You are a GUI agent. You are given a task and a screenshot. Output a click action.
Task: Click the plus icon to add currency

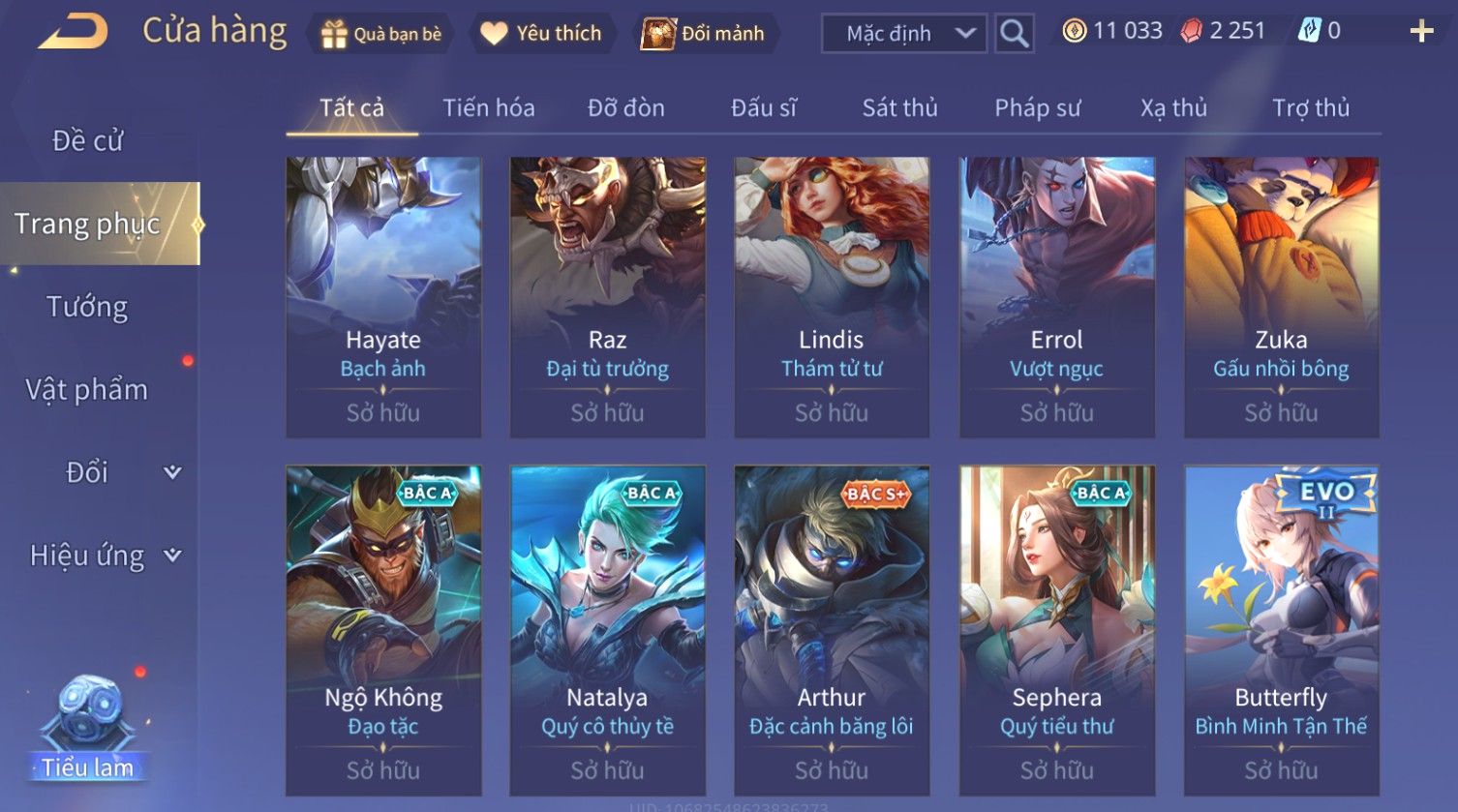[1420, 32]
